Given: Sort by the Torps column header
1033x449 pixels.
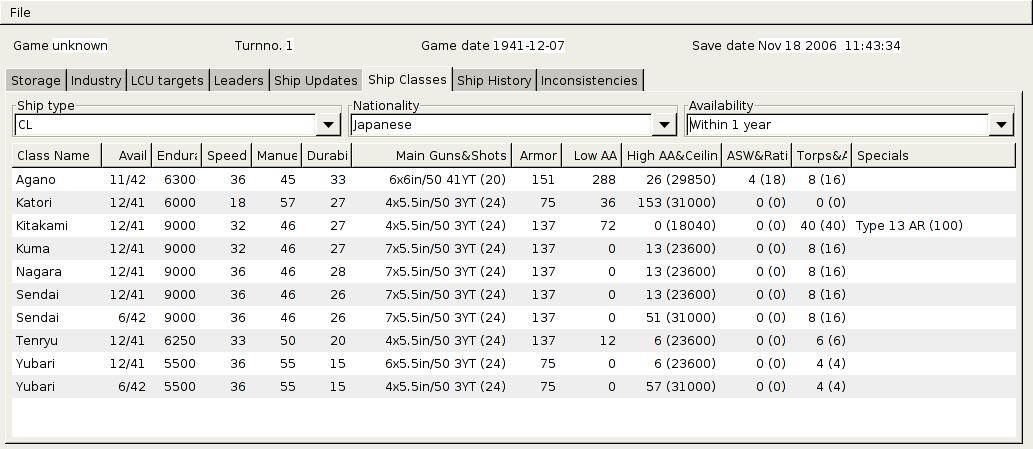Looking at the screenshot, I should click(822, 155).
